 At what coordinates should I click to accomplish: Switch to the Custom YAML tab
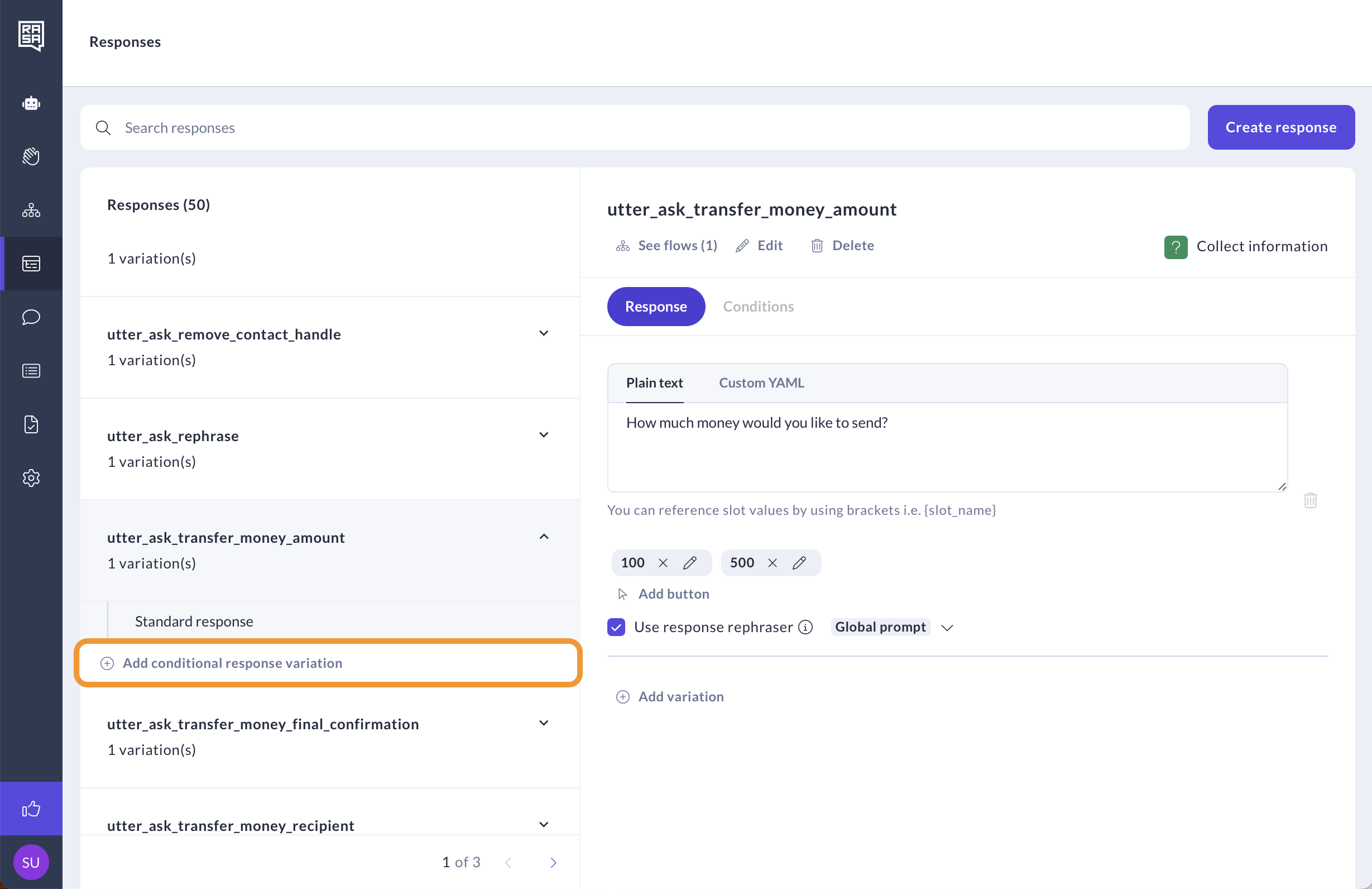coord(761,383)
